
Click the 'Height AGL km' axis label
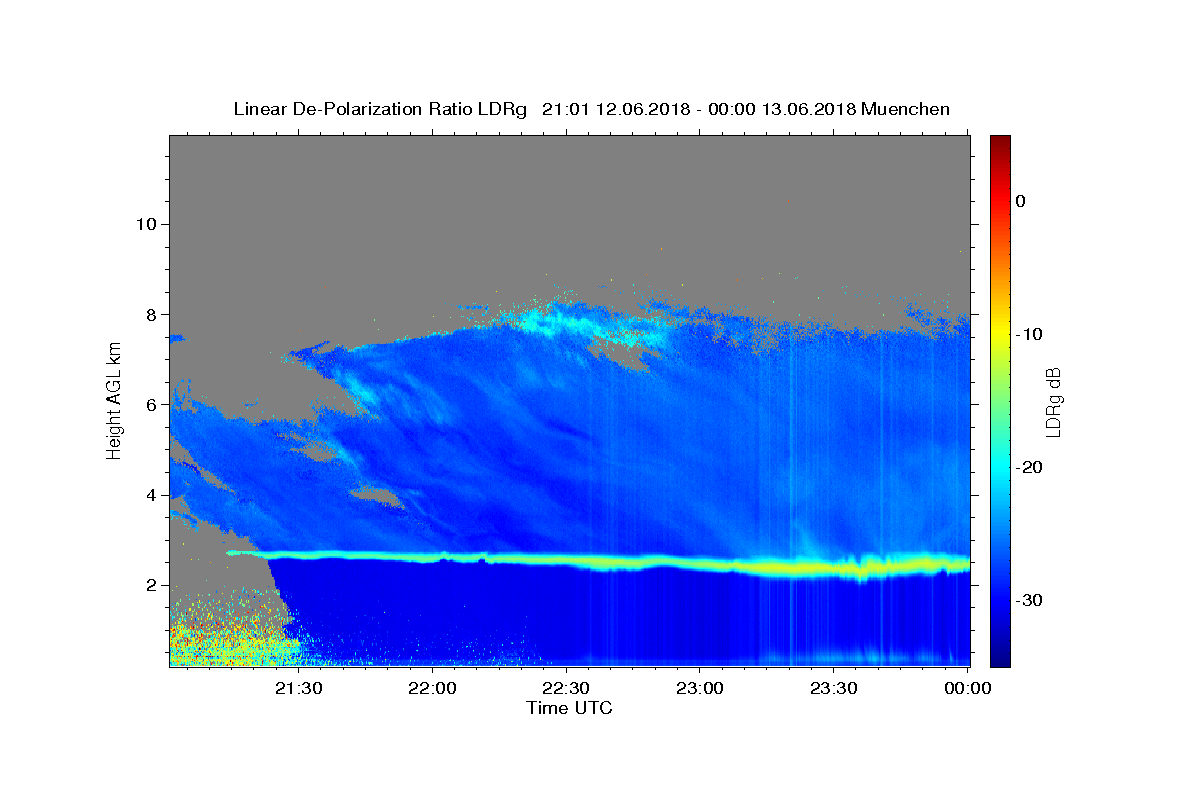click(x=115, y=399)
